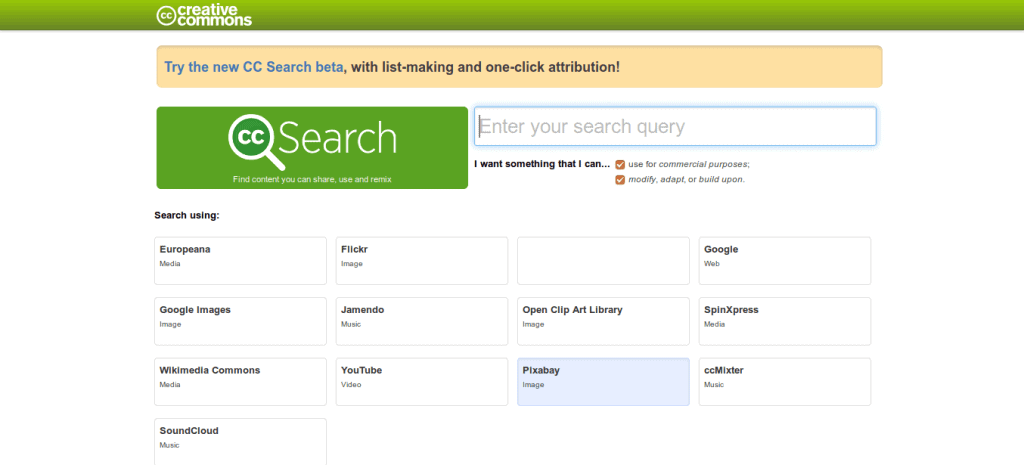Choose YouTube video search source
This screenshot has width=1024, height=465.
click(x=421, y=382)
